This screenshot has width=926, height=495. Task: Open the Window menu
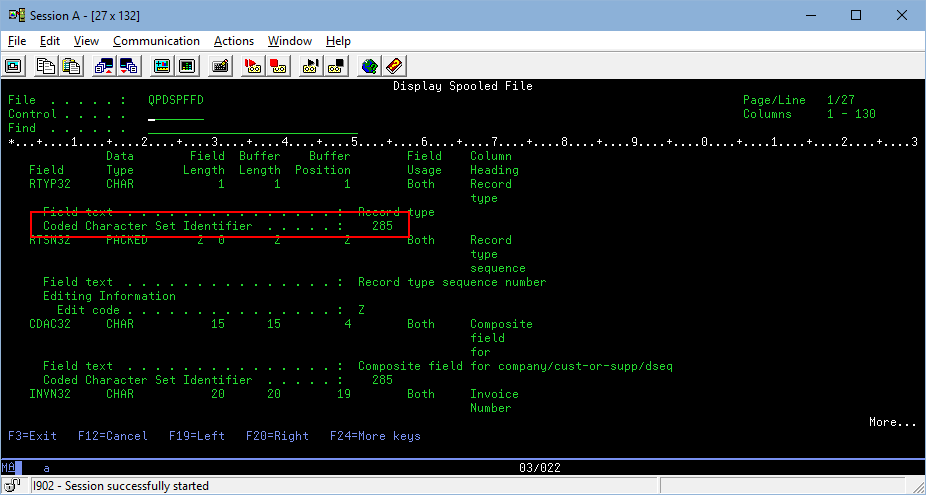[289, 41]
